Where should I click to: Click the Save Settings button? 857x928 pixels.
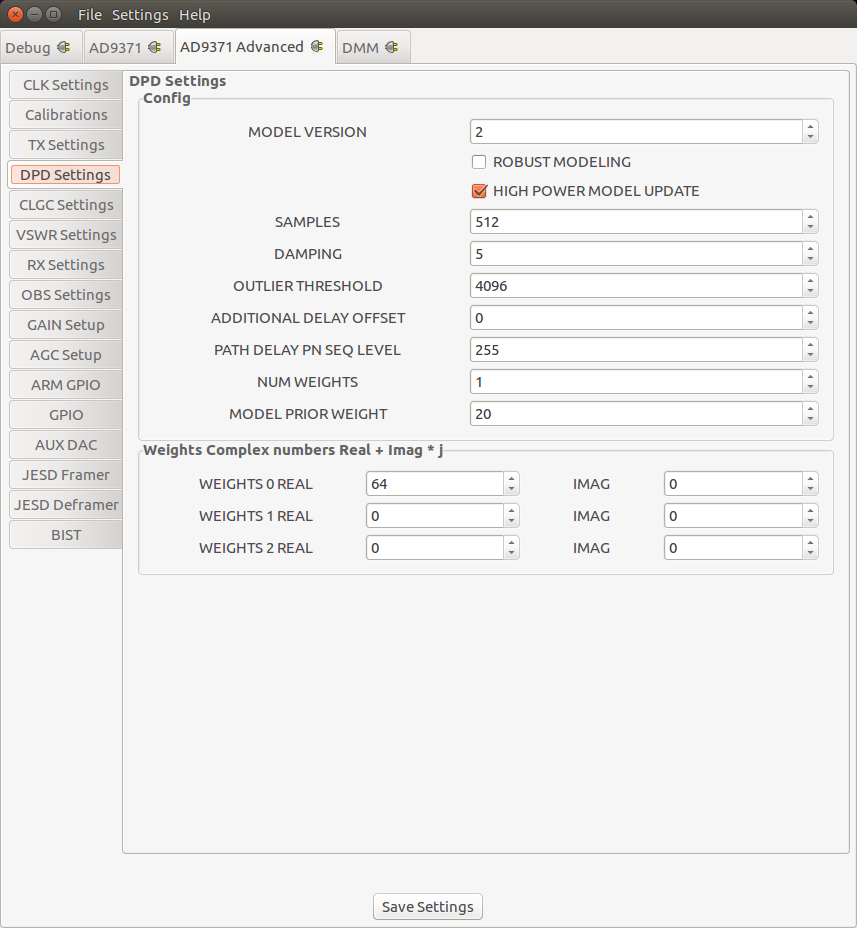click(x=427, y=906)
